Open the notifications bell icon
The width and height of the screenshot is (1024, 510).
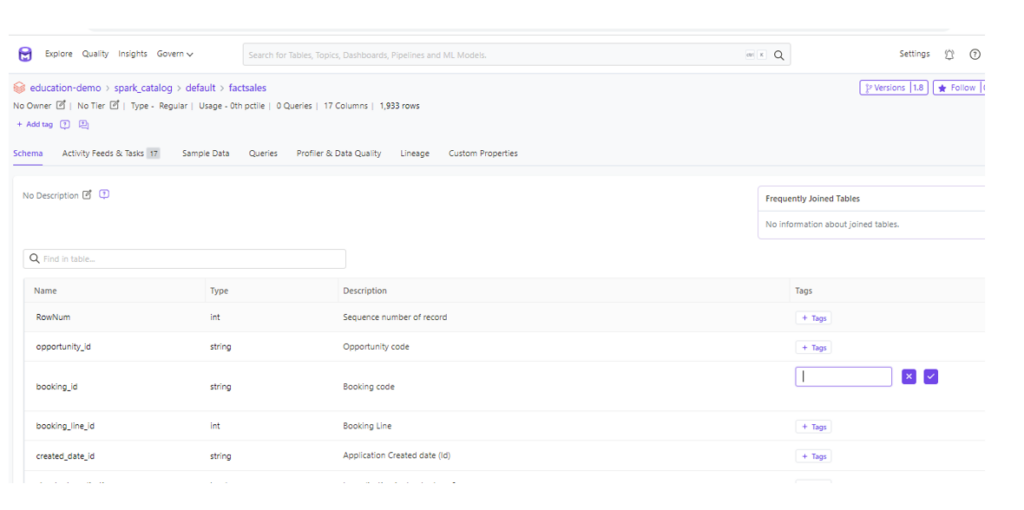coord(949,54)
